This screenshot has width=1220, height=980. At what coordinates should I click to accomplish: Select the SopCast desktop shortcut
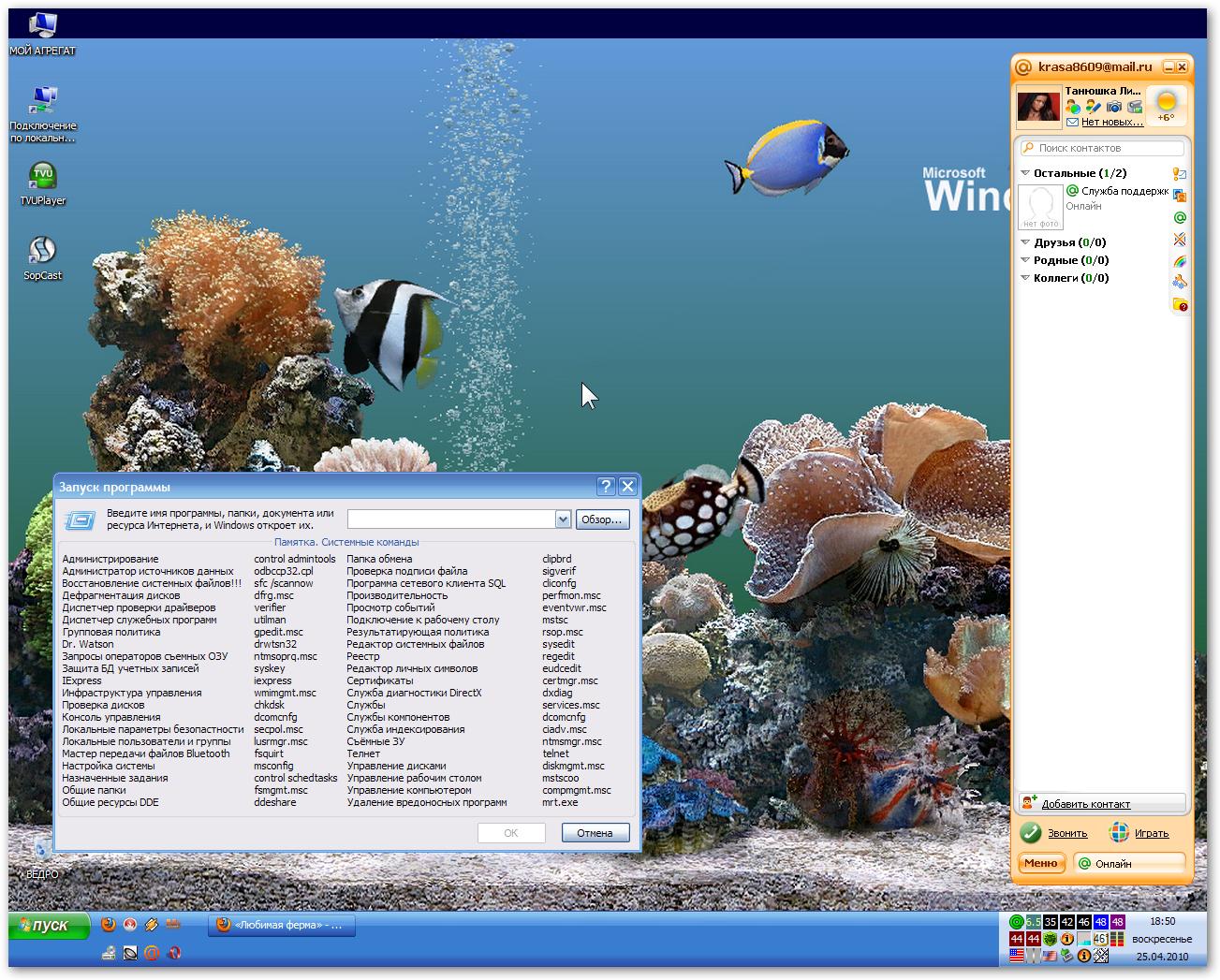pos(43,258)
